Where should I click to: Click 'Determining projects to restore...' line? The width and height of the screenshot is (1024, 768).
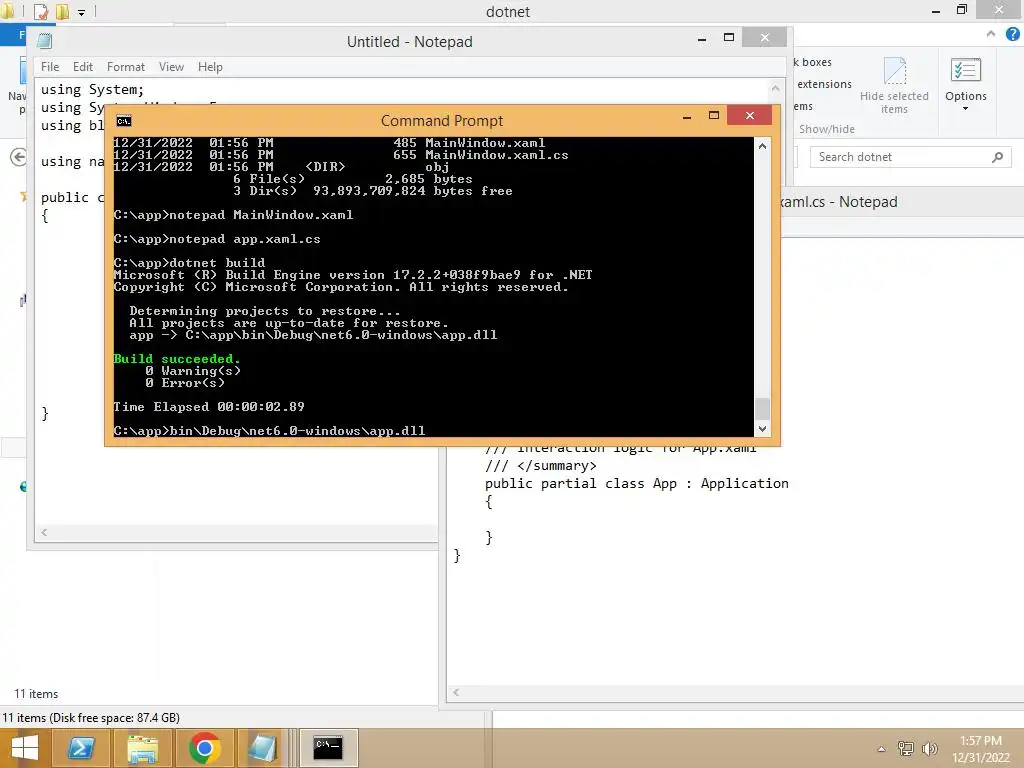click(x=264, y=311)
